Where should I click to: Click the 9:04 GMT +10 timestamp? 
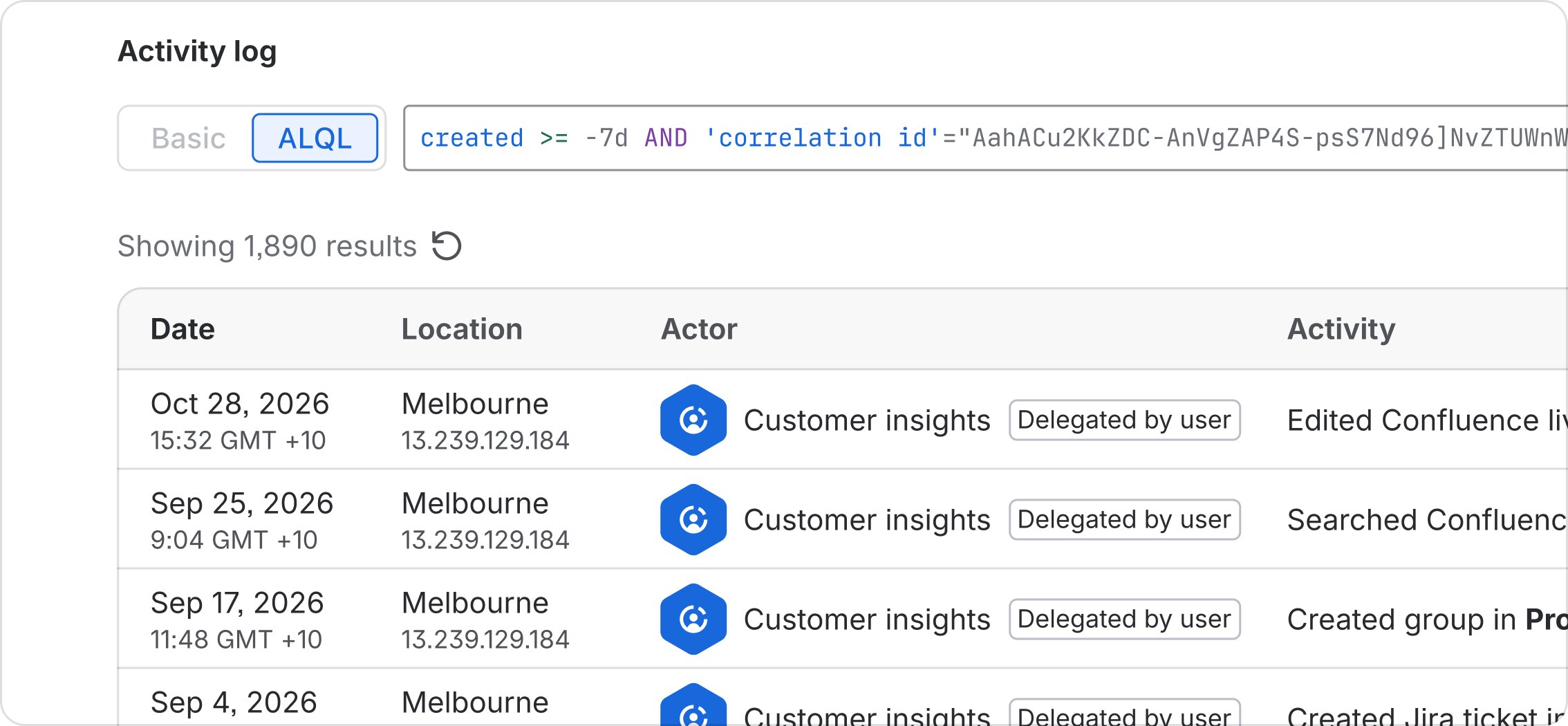click(x=234, y=540)
